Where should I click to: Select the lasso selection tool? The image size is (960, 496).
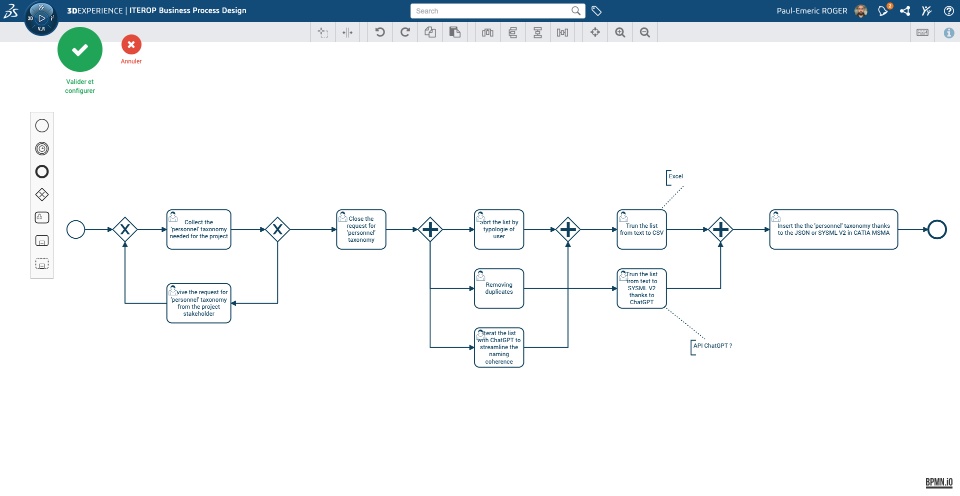[x=323, y=33]
